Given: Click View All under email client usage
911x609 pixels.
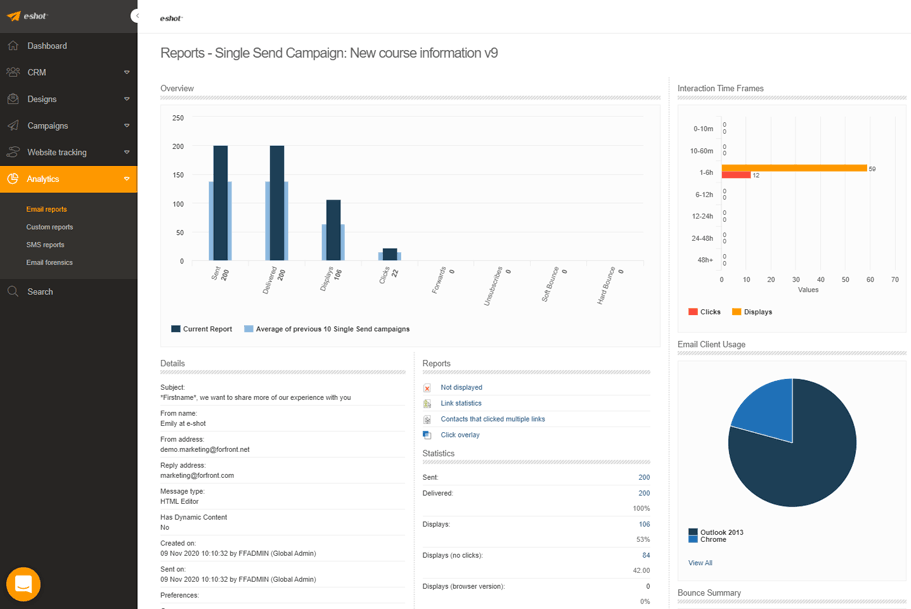Looking at the screenshot, I should 700,563.
